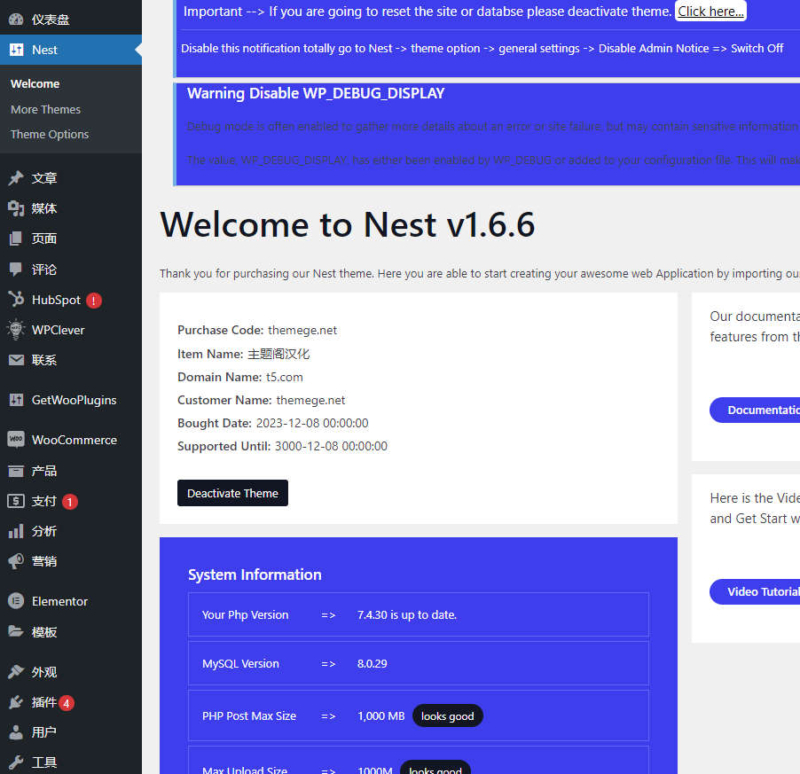Click the GetWooPlugins icon
Viewport: 800px width, 774px height.
(x=16, y=400)
